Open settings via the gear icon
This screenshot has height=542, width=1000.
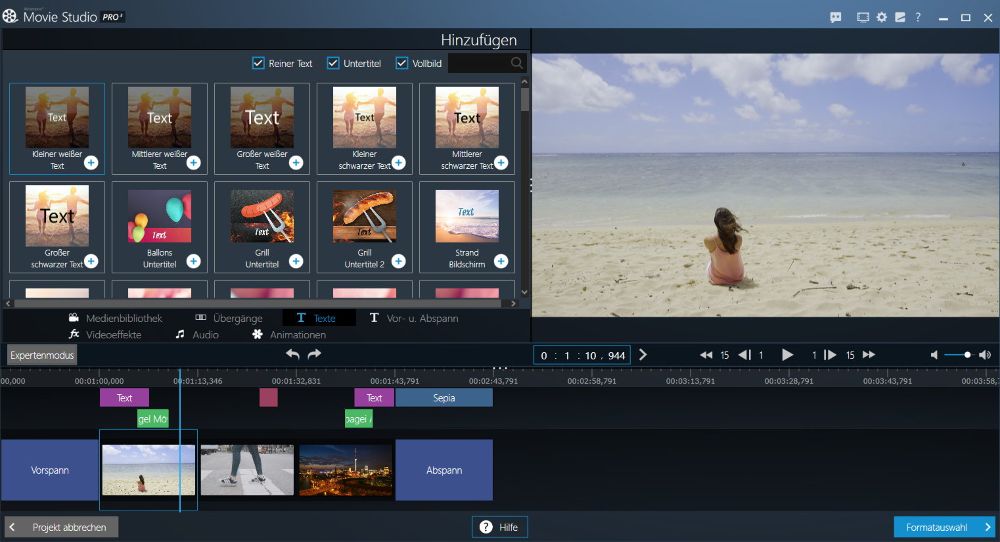(881, 17)
